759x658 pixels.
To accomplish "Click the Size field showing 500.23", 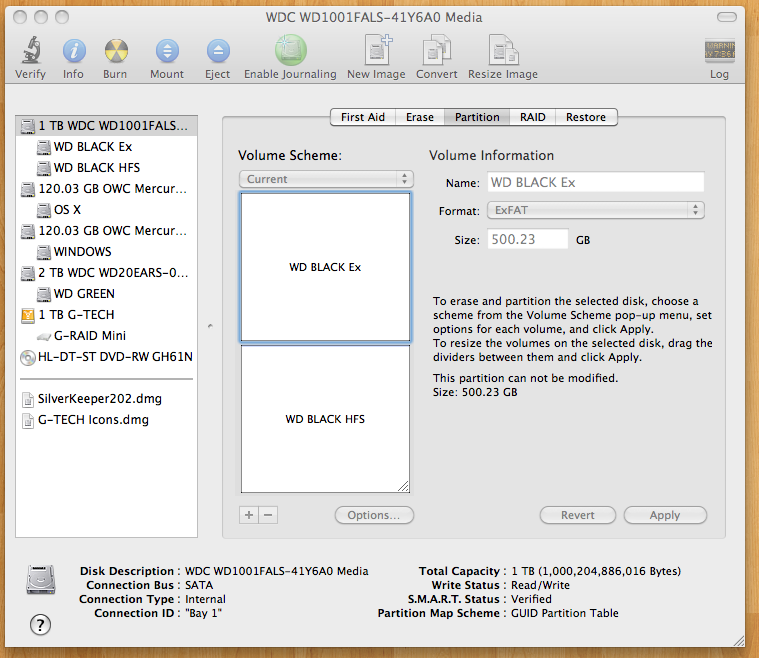I will (528, 239).
